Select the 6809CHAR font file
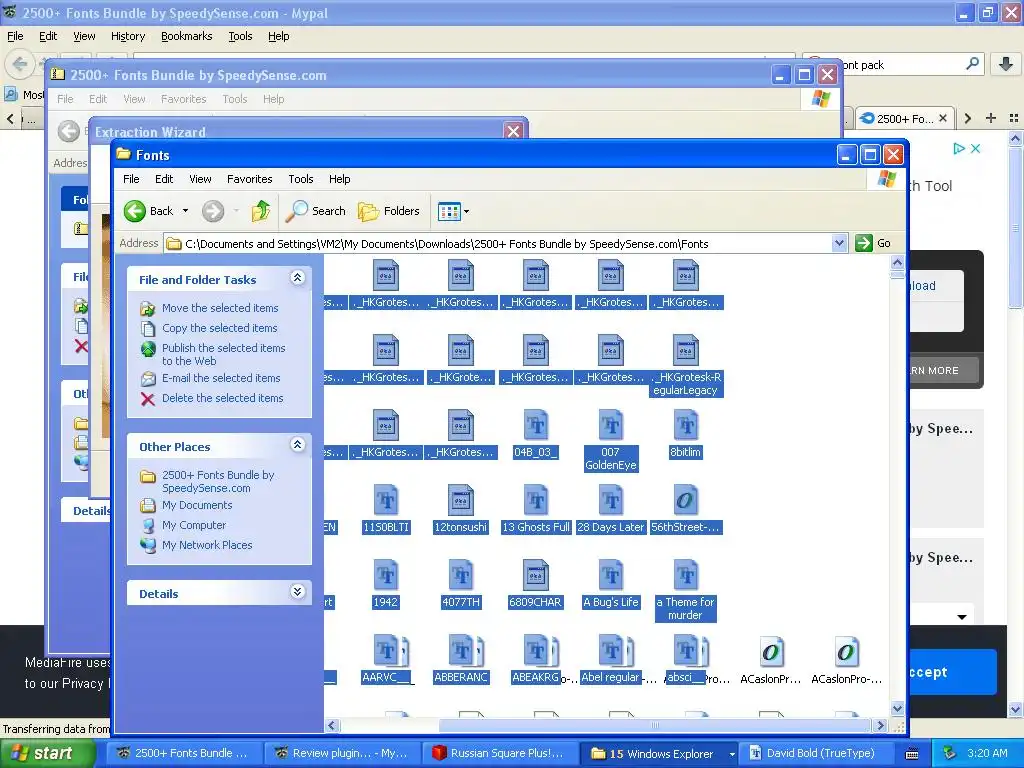 (536, 584)
